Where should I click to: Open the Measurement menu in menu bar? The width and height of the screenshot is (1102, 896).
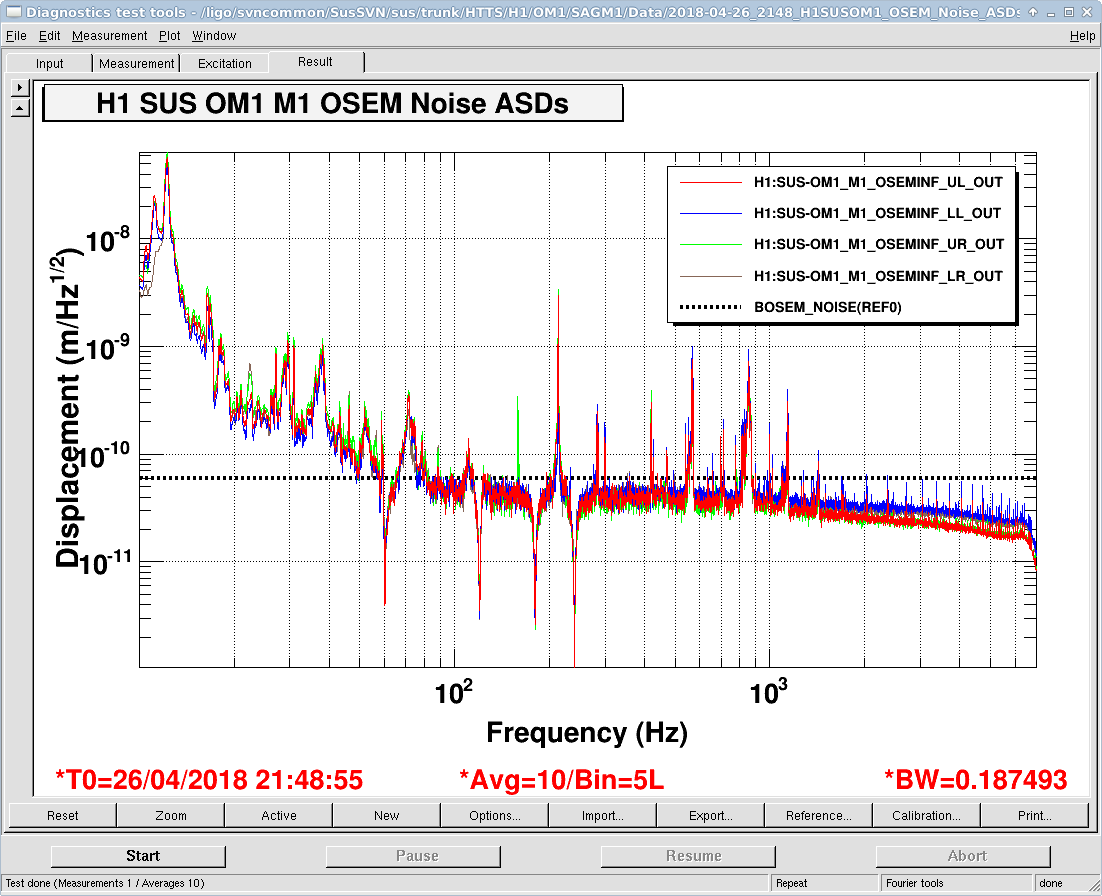coord(109,36)
